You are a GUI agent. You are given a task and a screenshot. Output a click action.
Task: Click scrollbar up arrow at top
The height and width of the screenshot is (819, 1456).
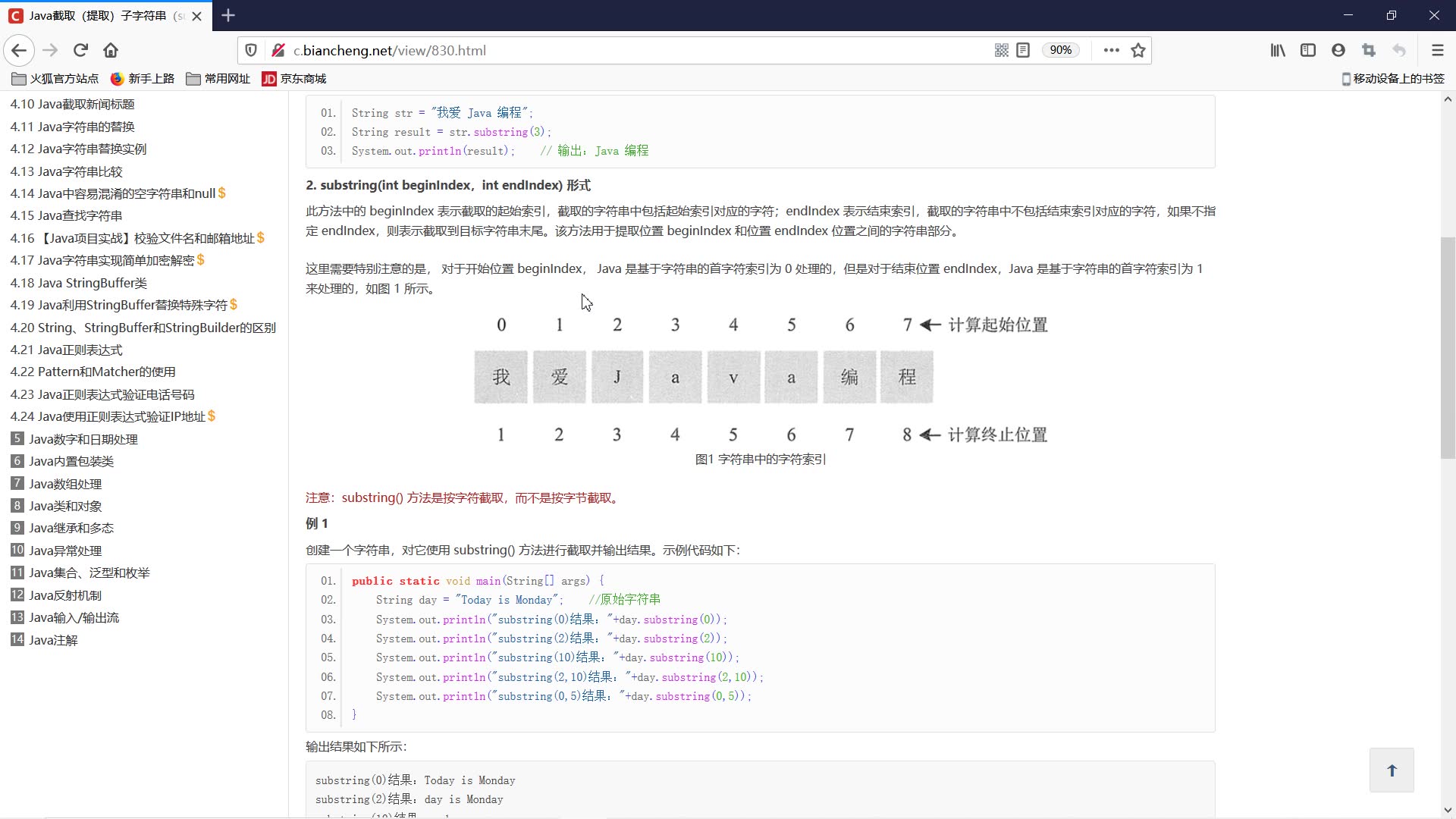click(1448, 99)
